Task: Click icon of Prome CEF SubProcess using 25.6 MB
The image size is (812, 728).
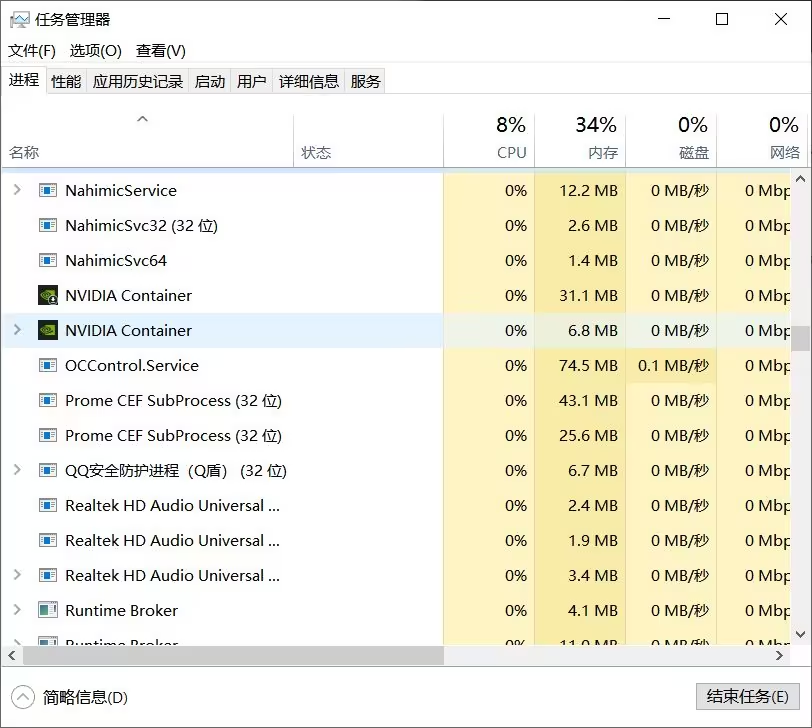Action: coord(48,435)
